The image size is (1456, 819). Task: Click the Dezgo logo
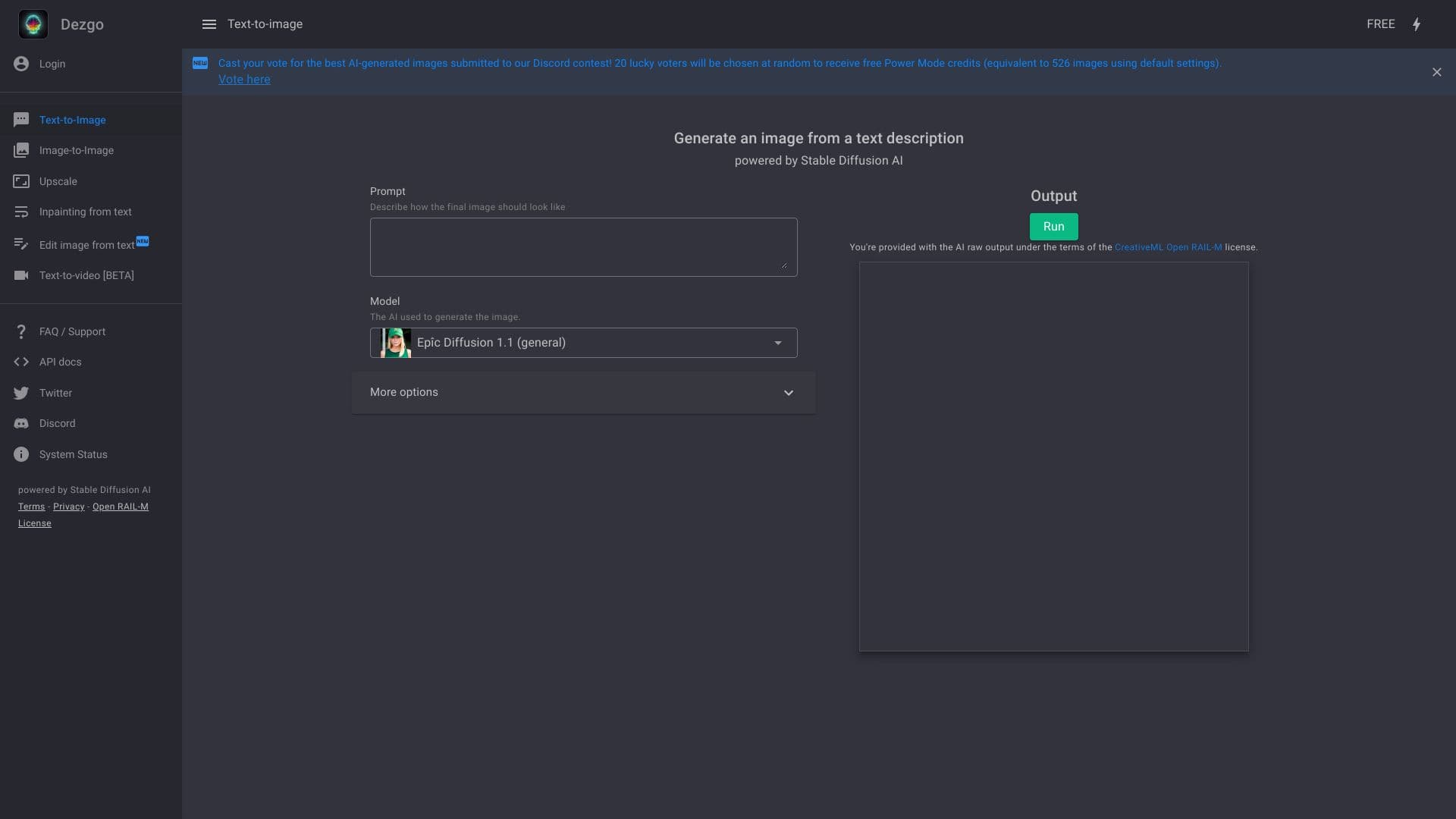(33, 24)
